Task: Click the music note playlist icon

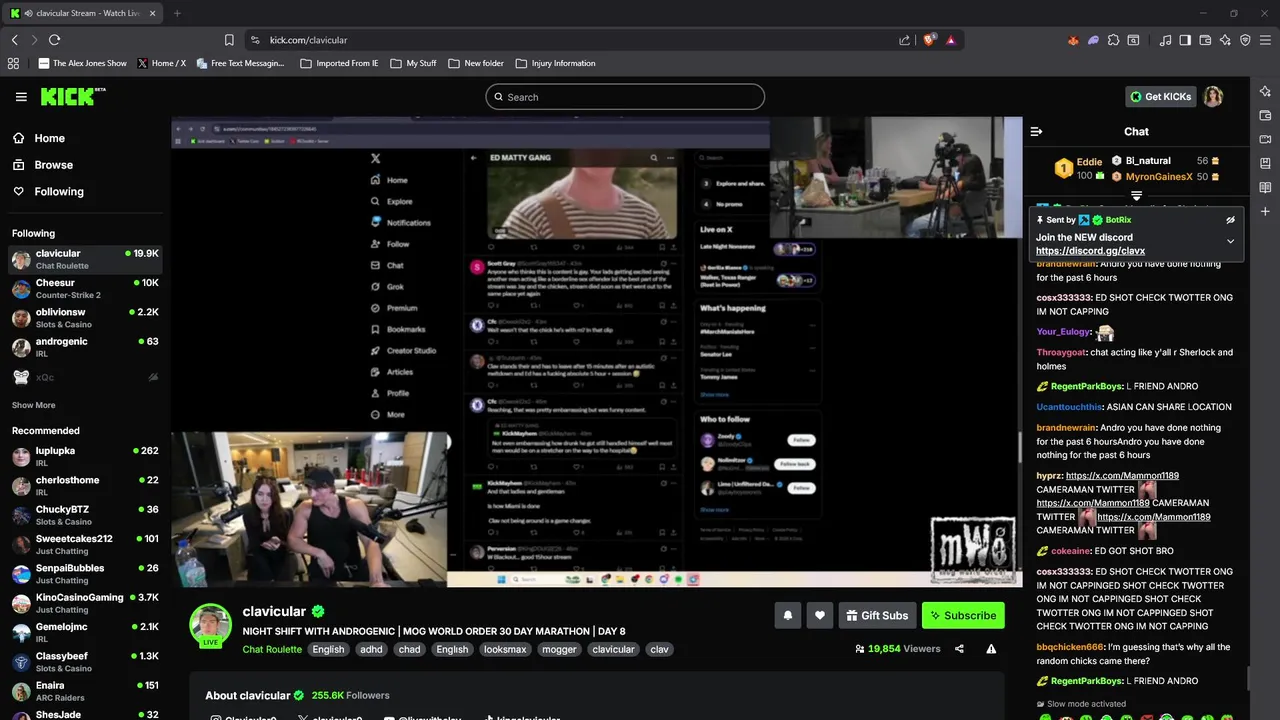Action: tap(1165, 40)
